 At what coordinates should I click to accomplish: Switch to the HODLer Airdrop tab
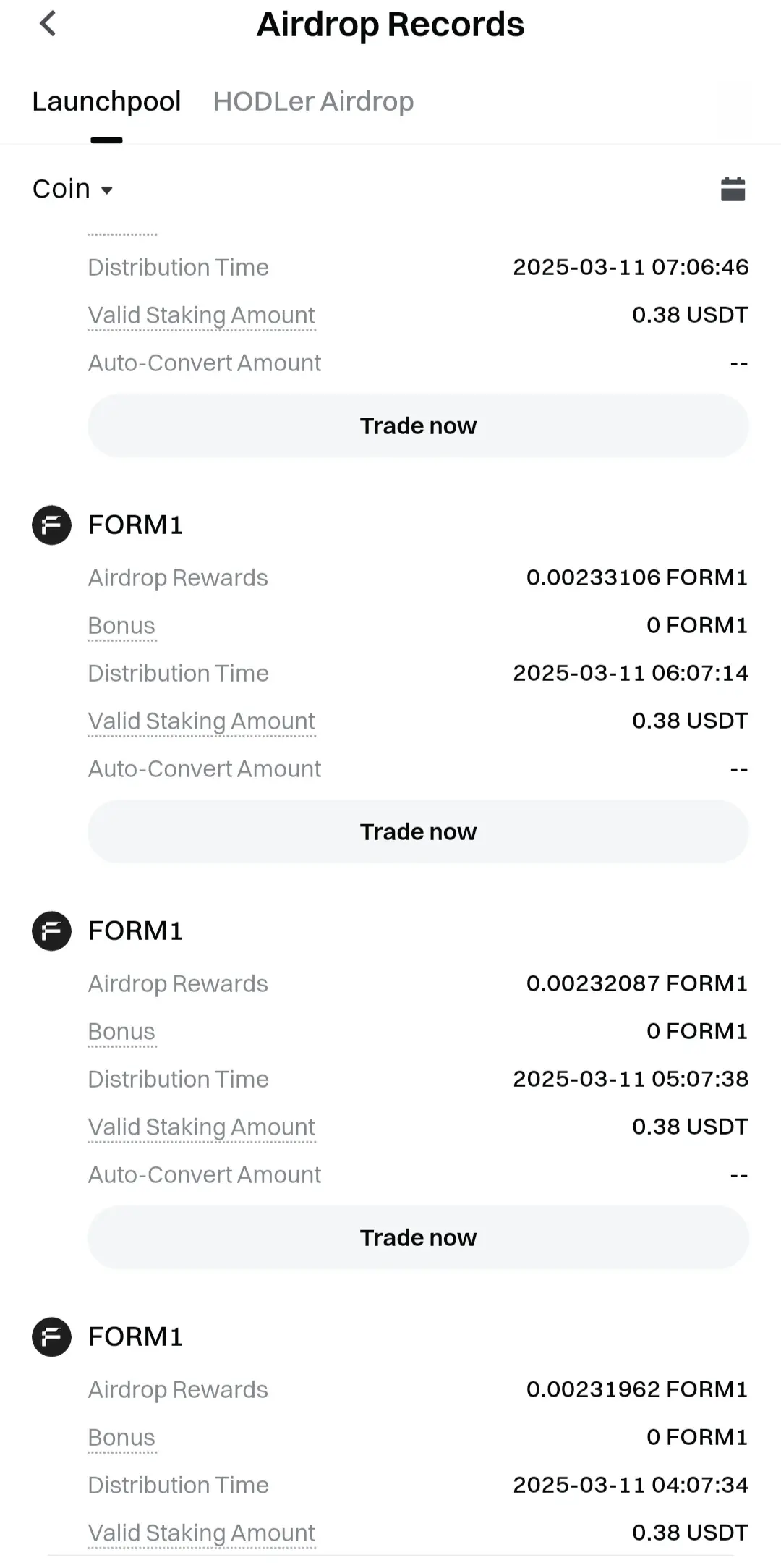tap(313, 101)
